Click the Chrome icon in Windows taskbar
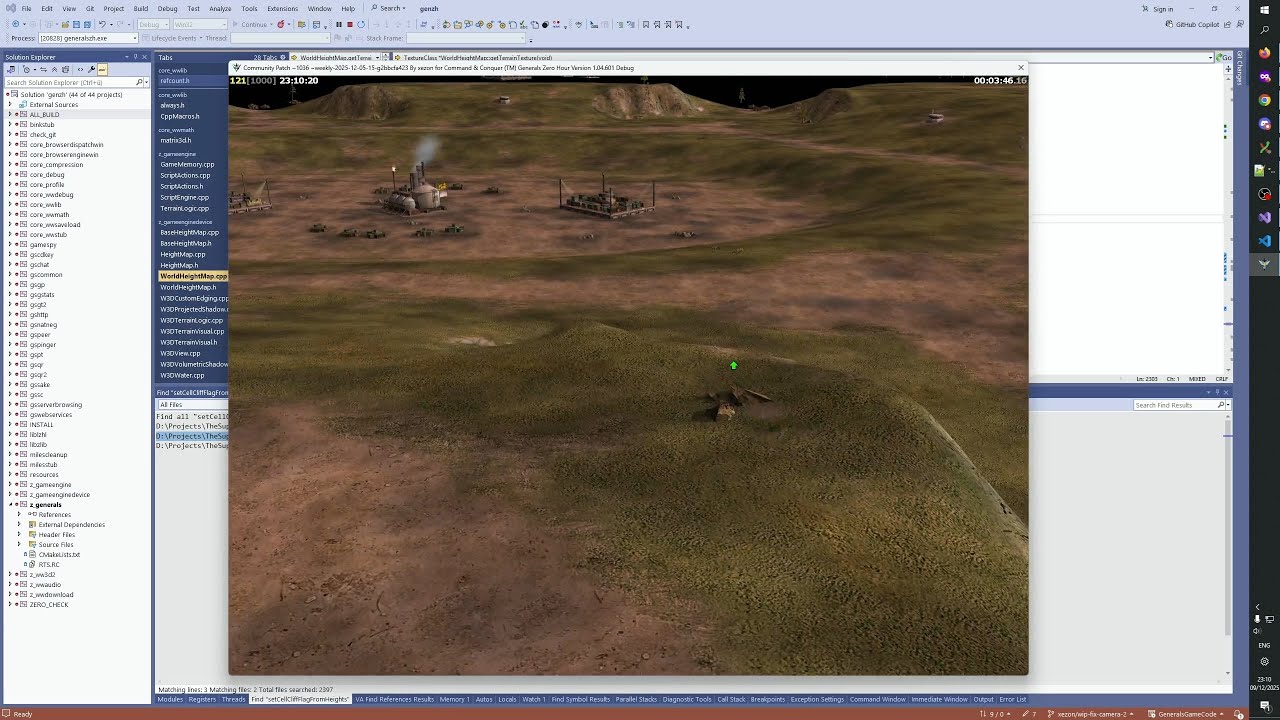 coord(1265,100)
